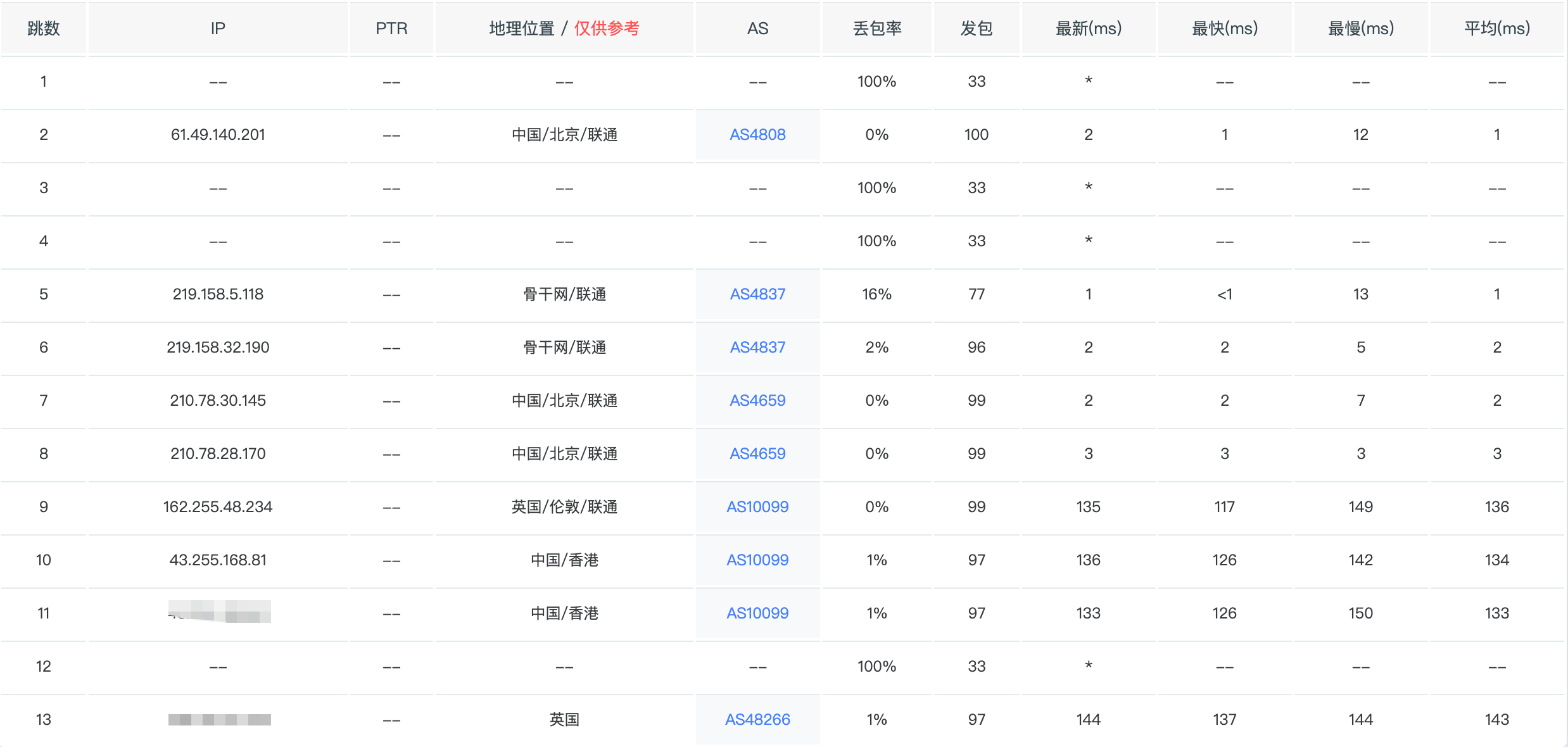Viewport: 1568px width, 747px height.
Task: Click the IP column header
Action: (x=218, y=28)
